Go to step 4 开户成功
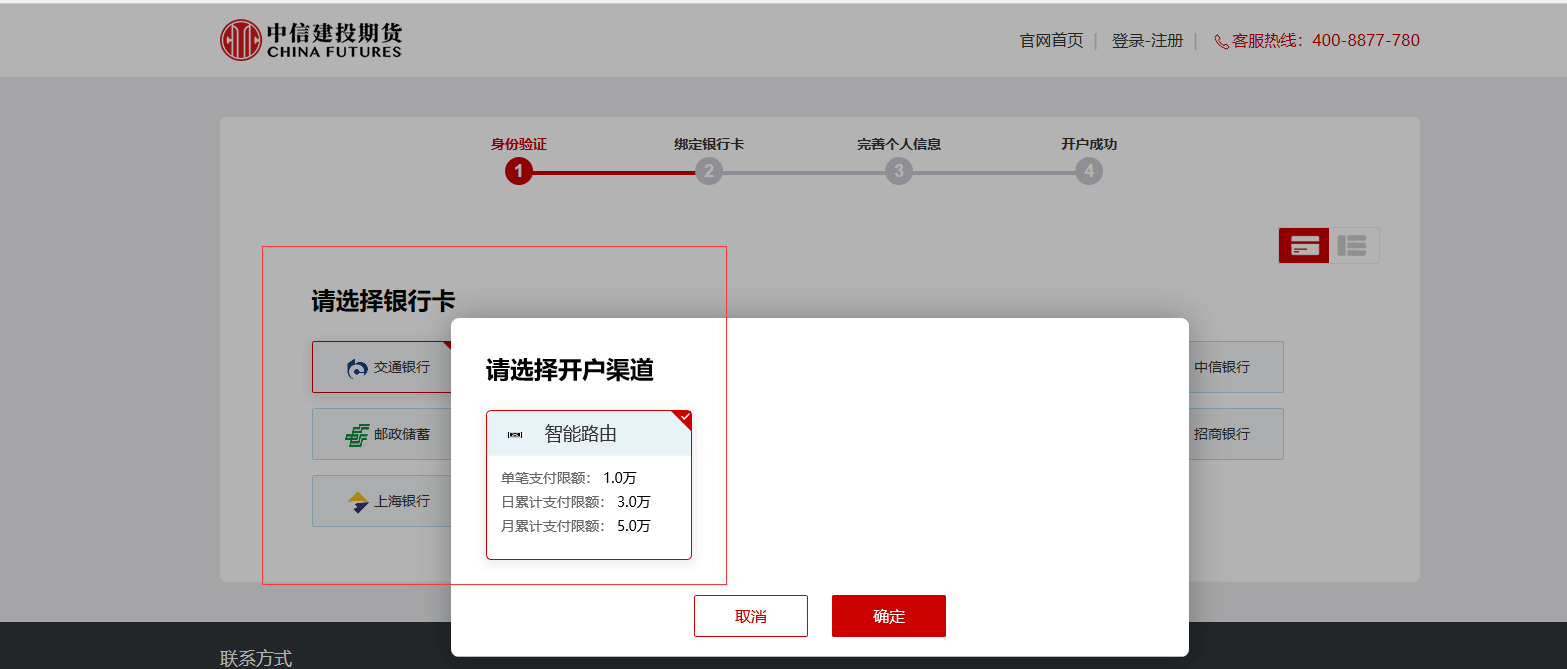1567x669 pixels. (x=1089, y=172)
